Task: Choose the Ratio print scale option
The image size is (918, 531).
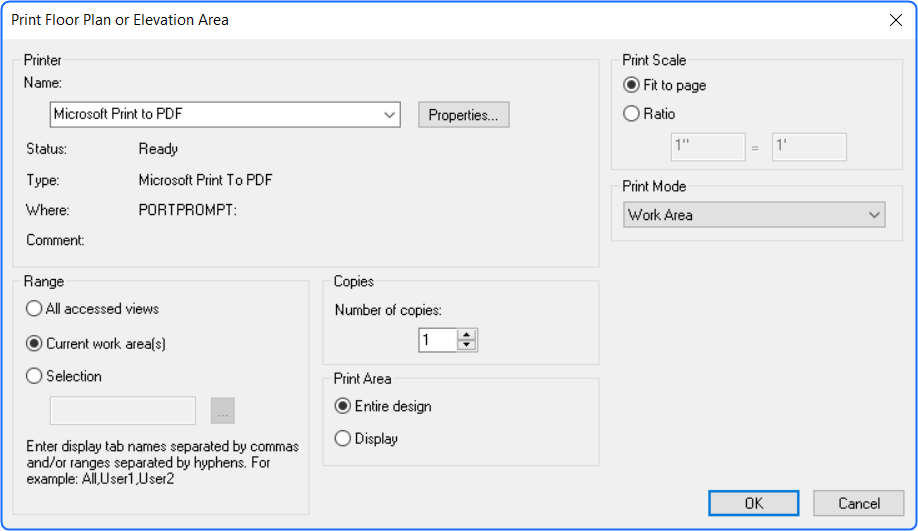Action: (631, 114)
